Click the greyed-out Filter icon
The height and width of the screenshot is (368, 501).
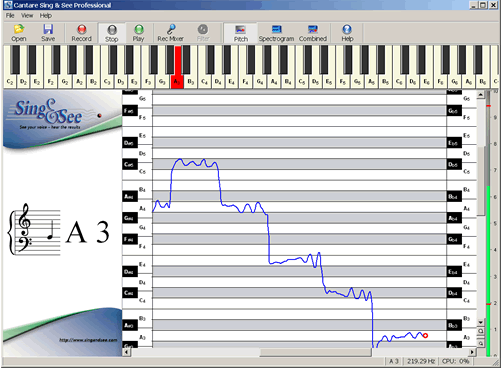click(x=203, y=33)
